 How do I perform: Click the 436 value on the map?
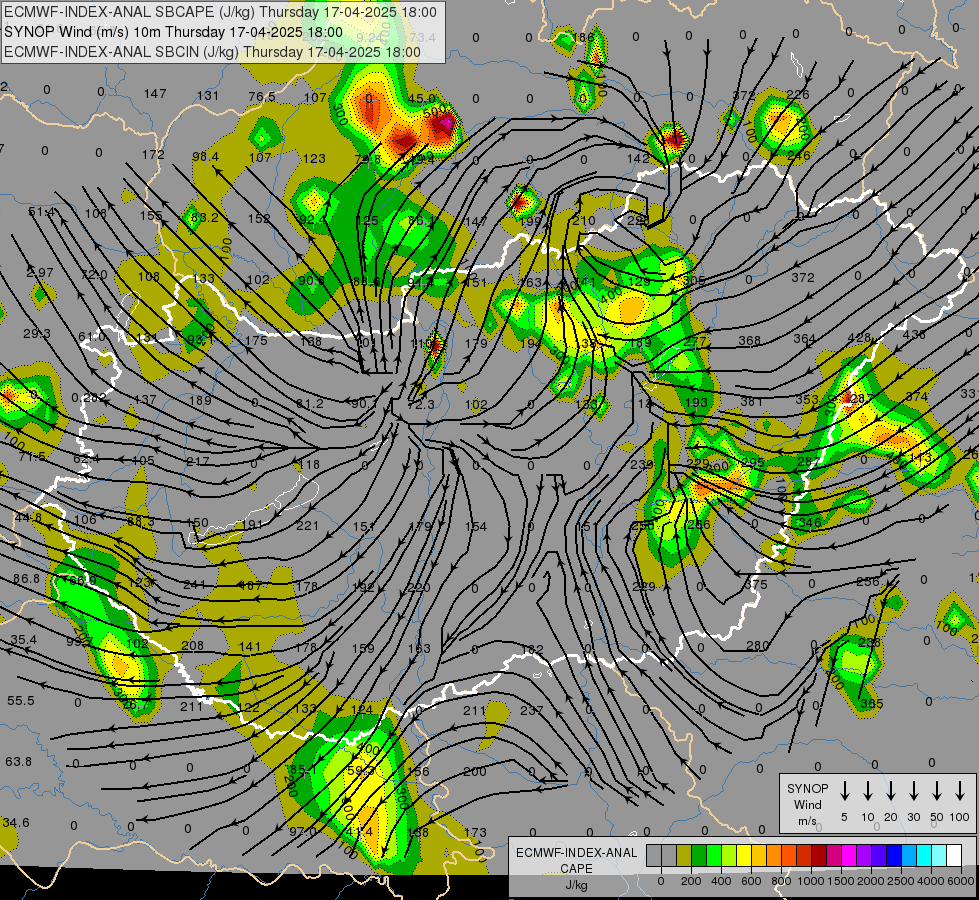pos(914,334)
